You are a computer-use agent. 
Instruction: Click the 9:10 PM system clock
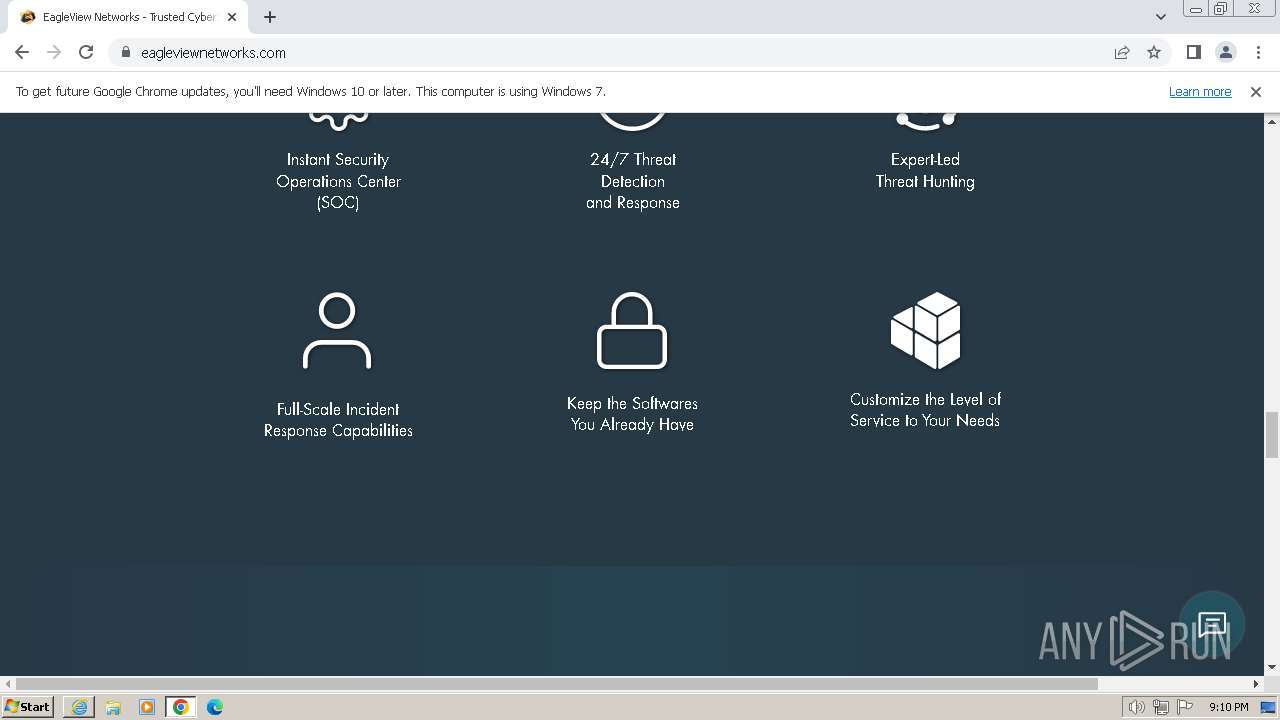(x=1228, y=707)
